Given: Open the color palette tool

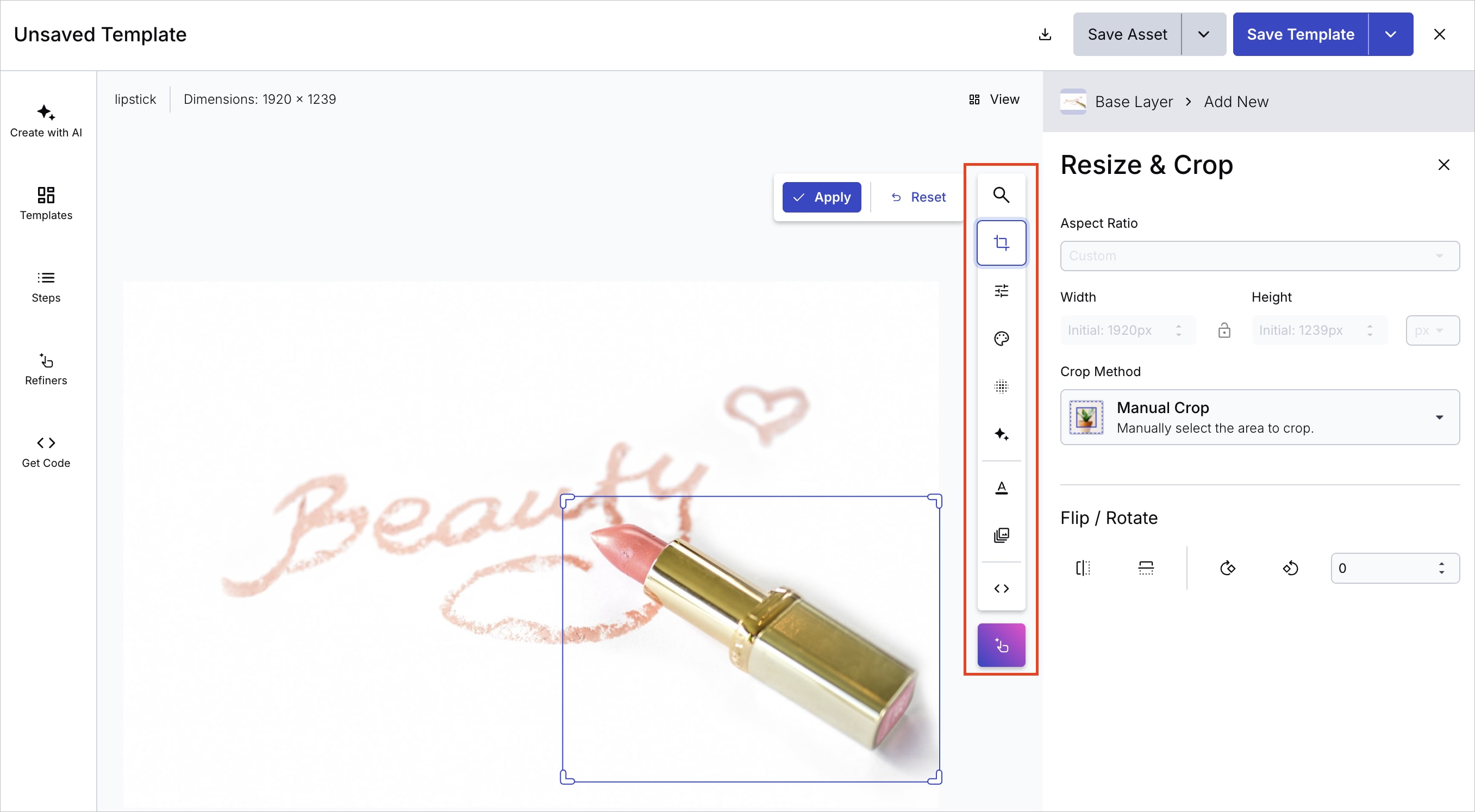Looking at the screenshot, I should [1001, 339].
